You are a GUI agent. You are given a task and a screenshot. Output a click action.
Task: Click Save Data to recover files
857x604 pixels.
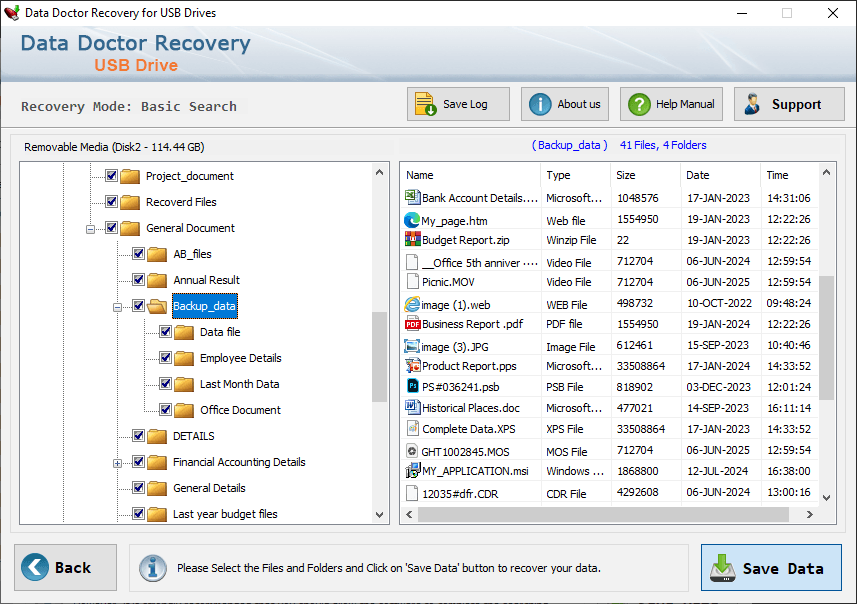click(x=771, y=567)
